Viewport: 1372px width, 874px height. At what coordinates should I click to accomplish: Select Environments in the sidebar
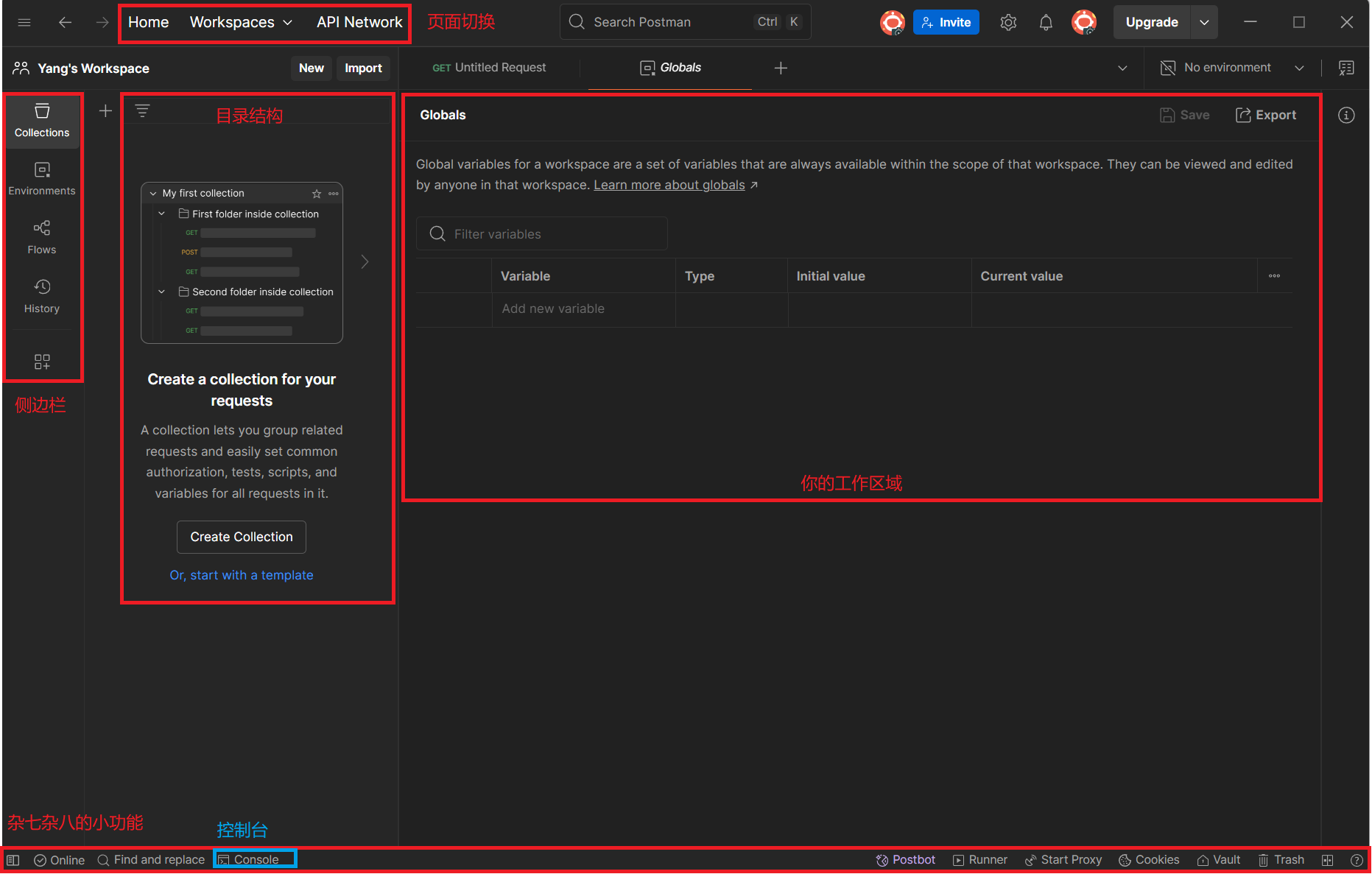pyautogui.click(x=42, y=179)
